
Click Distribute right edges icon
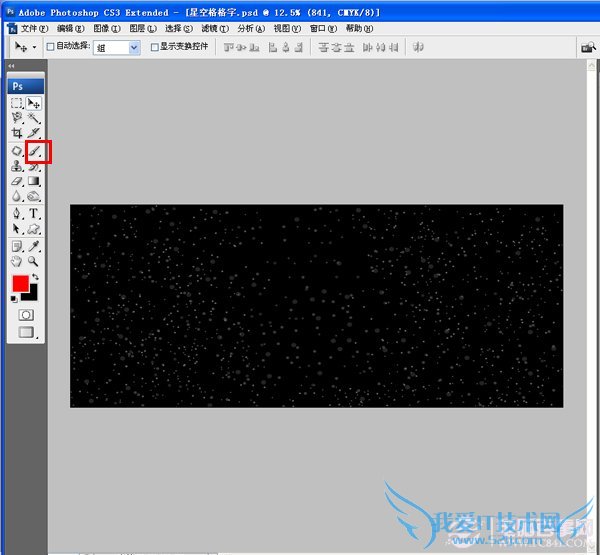pyautogui.click(x=393, y=47)
